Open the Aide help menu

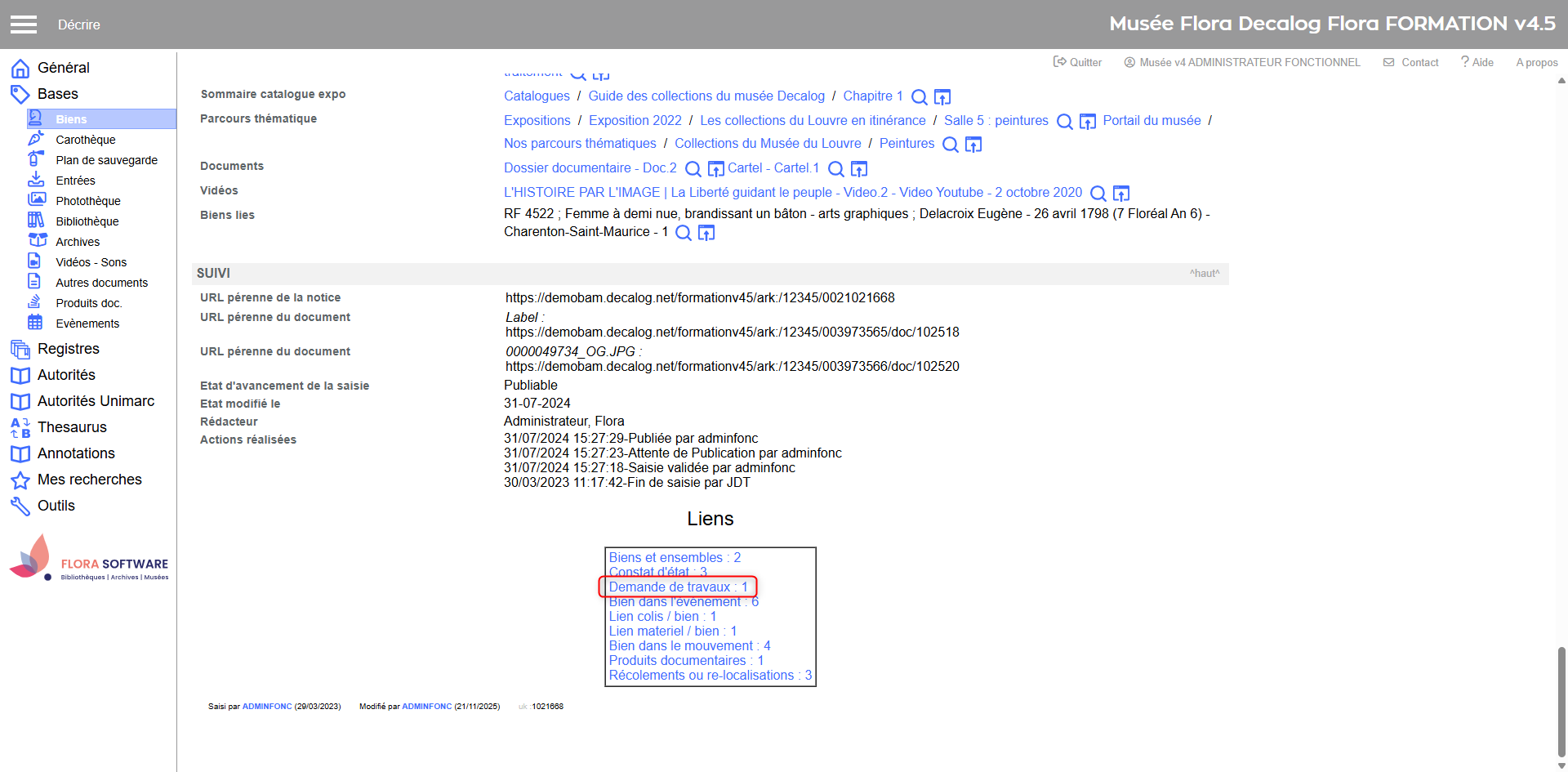click(1477, 62)
